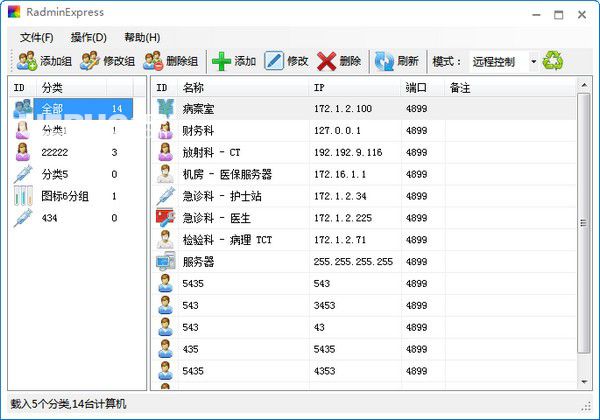
Task: Open the 模式 mode dropdown arrow
Action: pos(533,61)
